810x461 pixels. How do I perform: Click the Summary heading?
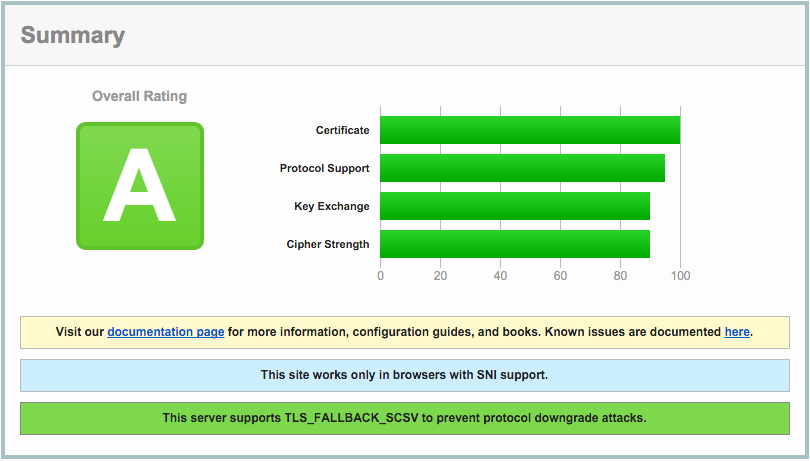click(x=73, y=36)
